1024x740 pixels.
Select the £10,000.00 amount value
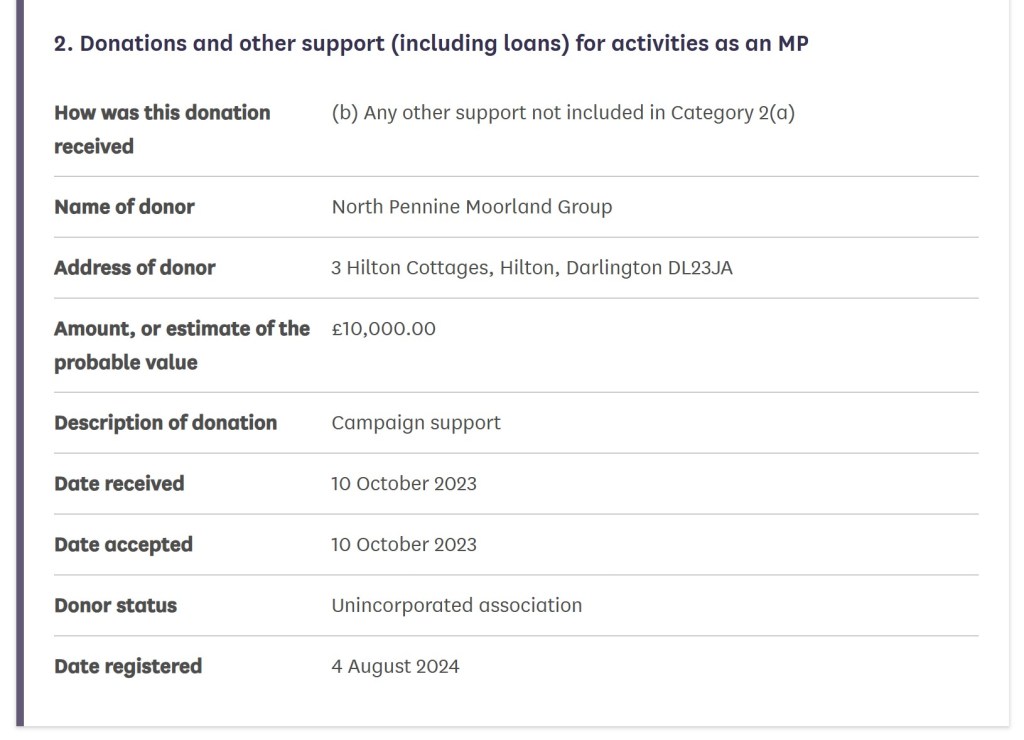384,329
